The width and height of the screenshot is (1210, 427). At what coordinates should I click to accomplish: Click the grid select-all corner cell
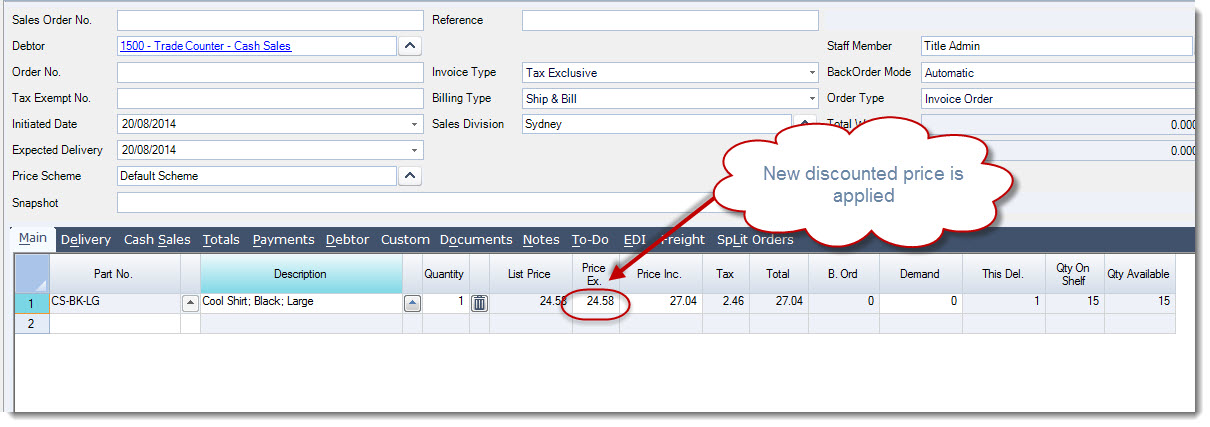31,274
